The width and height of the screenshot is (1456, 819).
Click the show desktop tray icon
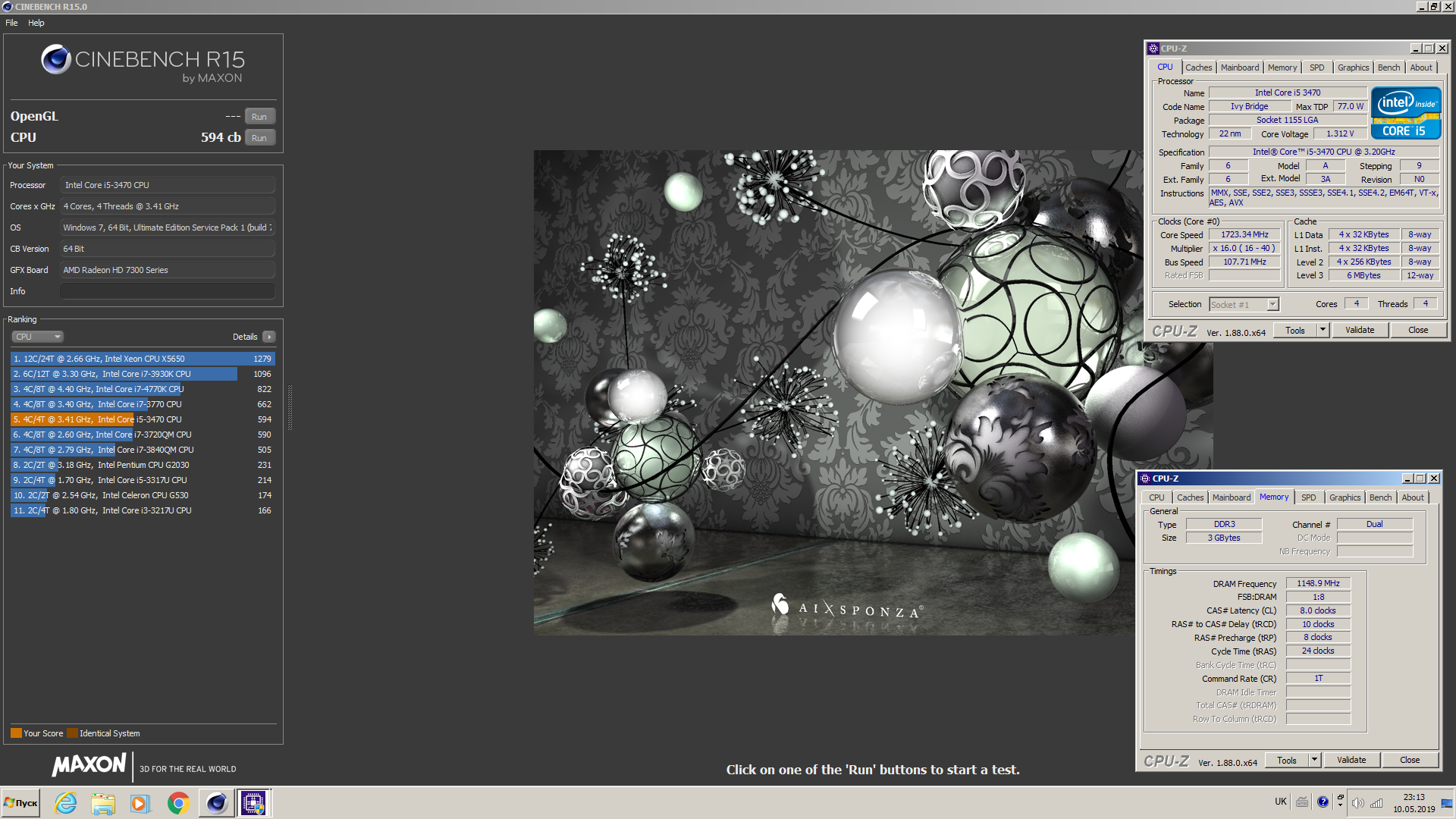(1447, 803)
